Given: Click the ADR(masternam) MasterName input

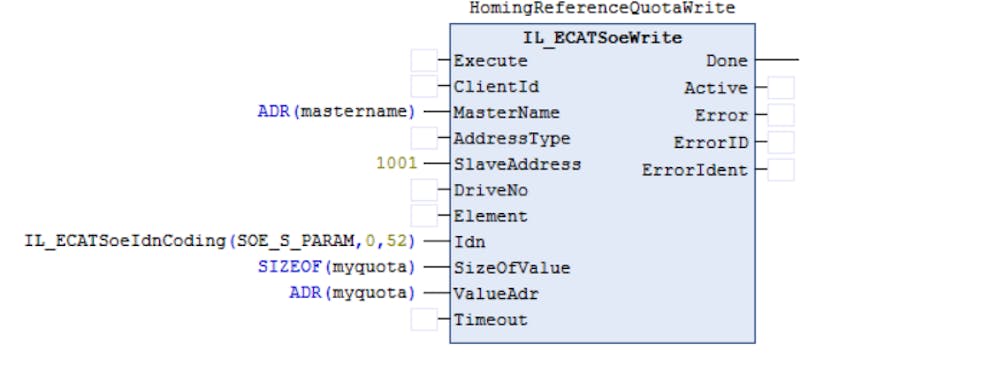Looking at the screenshot, I should (336, 112).
